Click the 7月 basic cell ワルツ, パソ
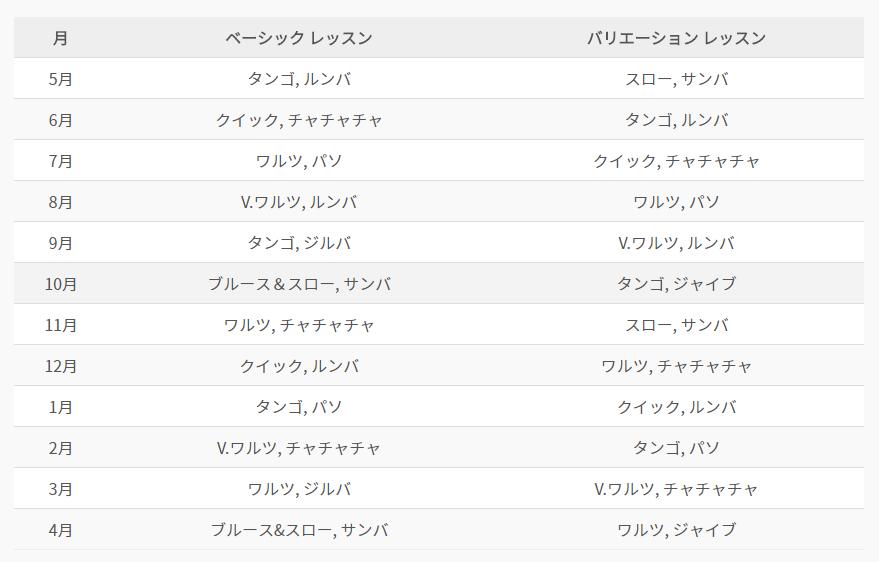Screen dimensions: 879x562 coord(299,161)
